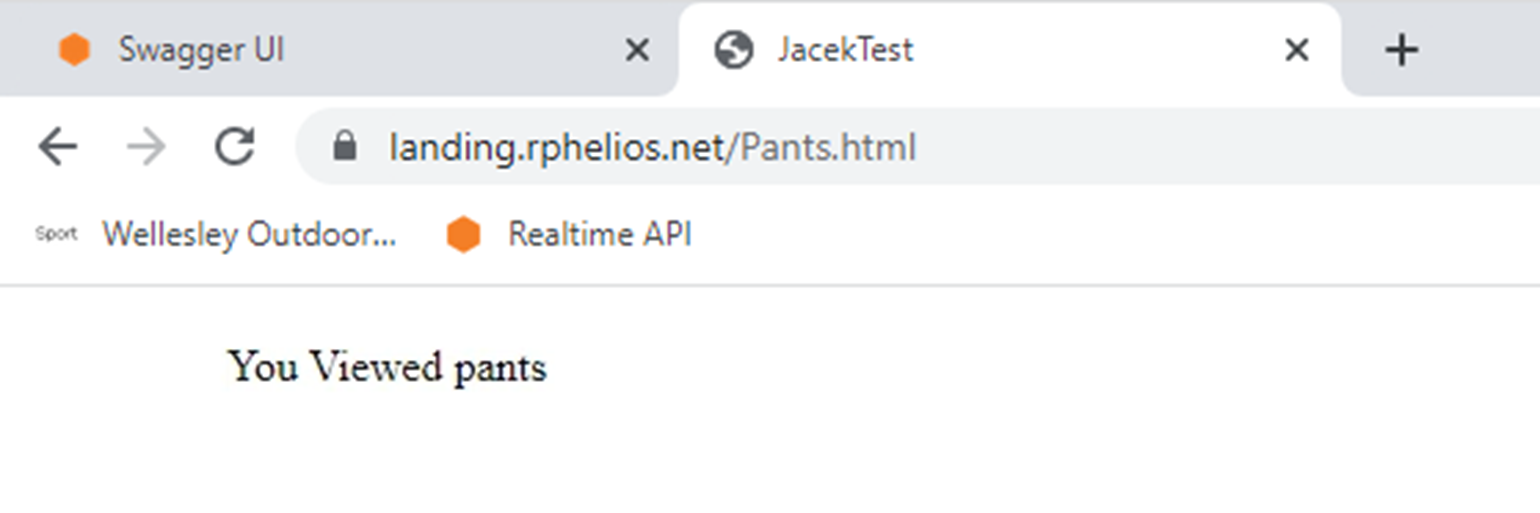The width and height of the screenshot is (1540, 513).
Task: Close the Swagger UI tab
Action: click(637, 49)
